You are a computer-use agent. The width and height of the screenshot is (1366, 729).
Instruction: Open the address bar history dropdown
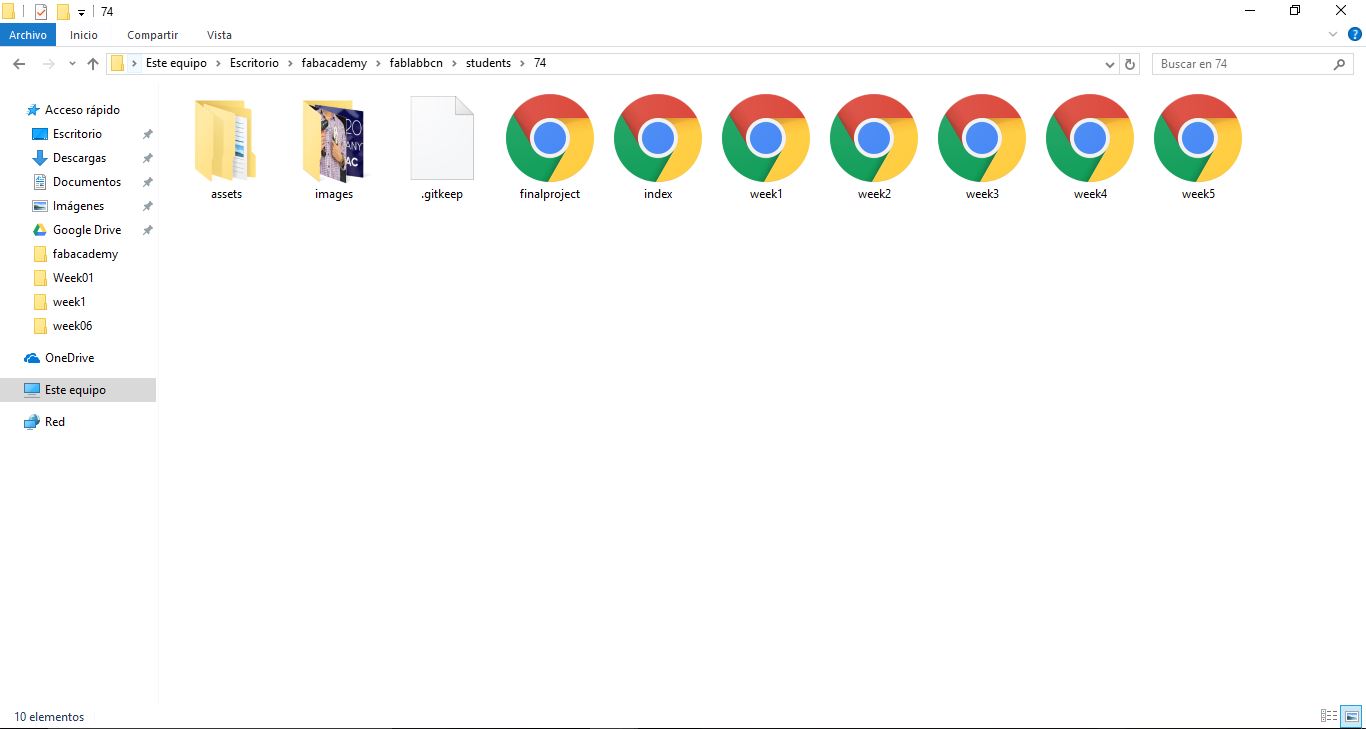(1110, 64)
